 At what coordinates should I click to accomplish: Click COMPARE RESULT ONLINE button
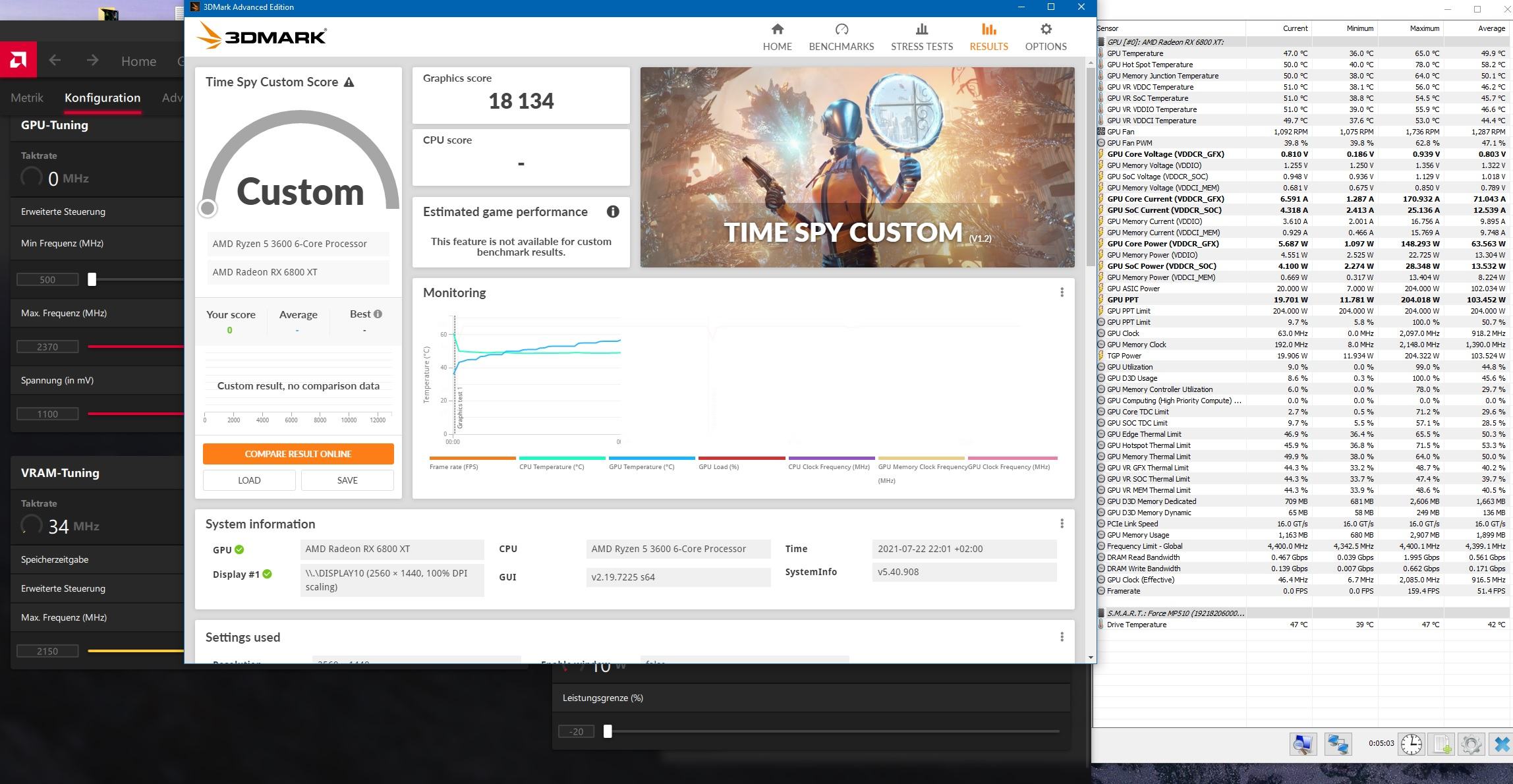[x=298, y=454]
